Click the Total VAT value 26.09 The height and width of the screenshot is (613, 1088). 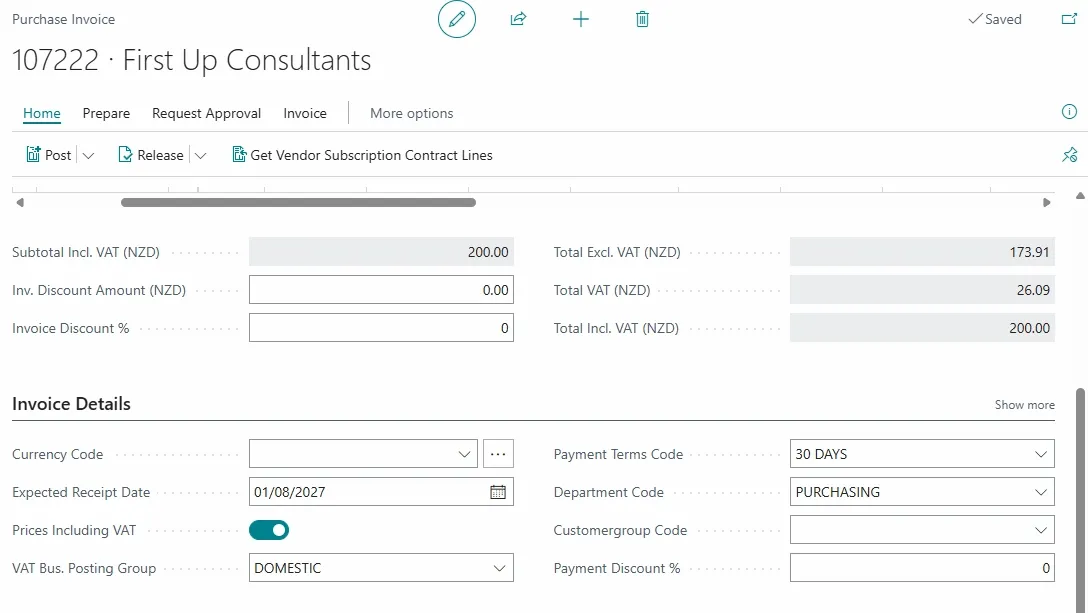(922, 290)
